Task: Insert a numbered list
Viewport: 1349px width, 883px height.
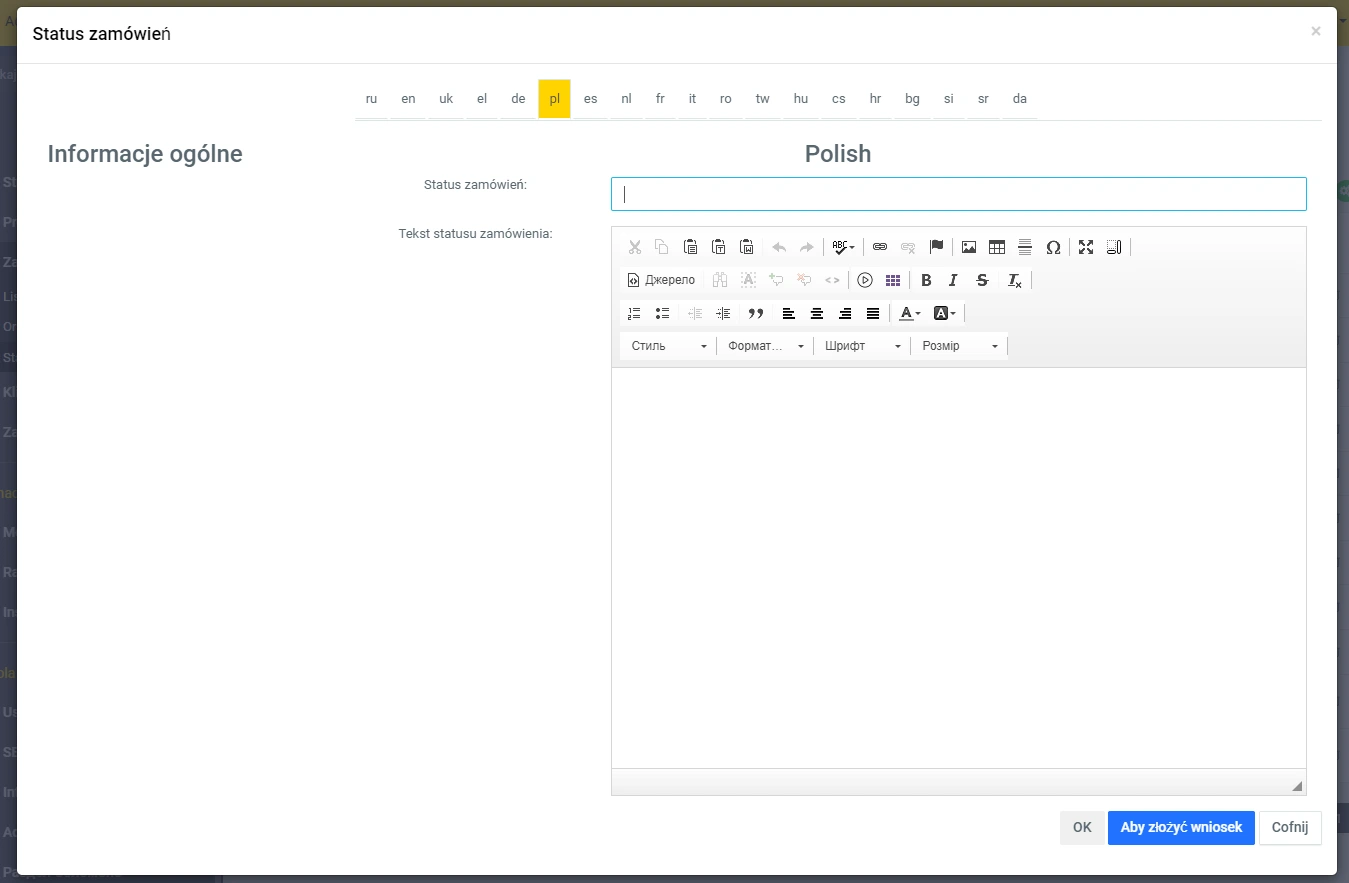Action: 634,313
